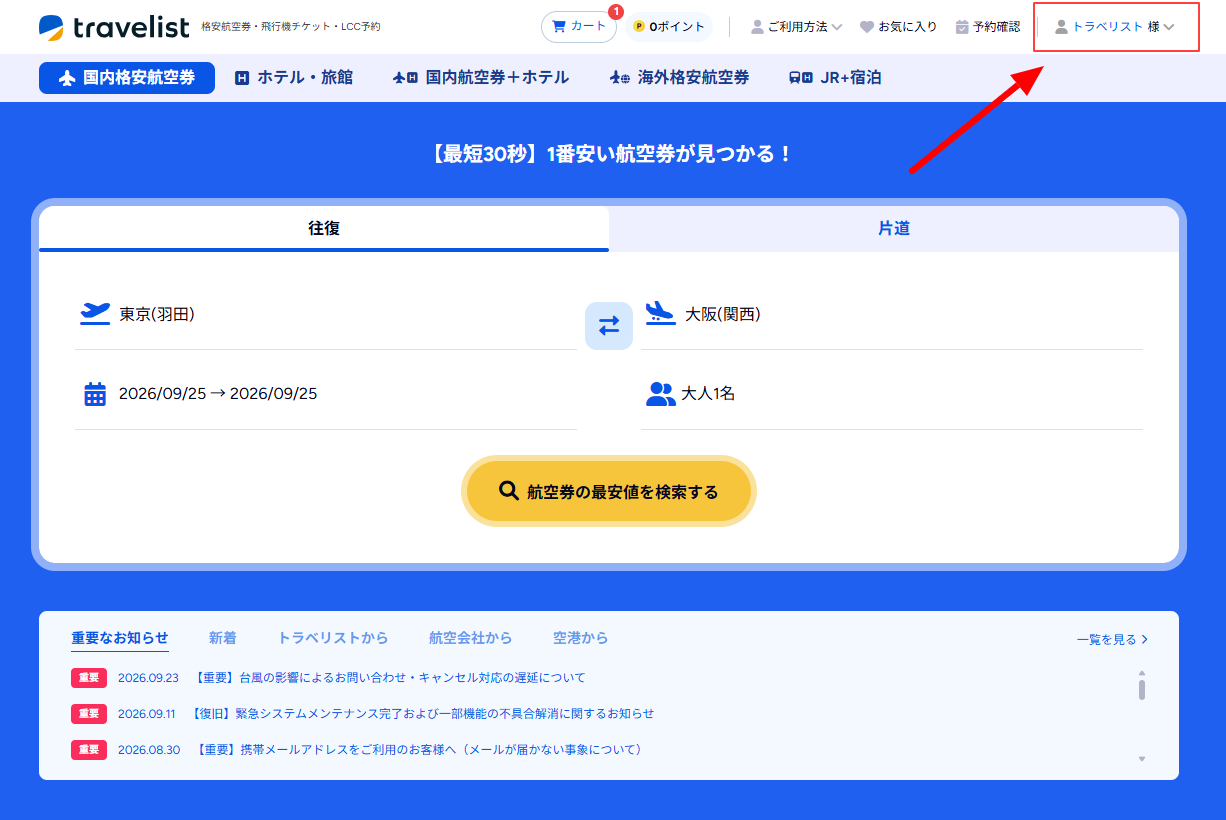Select 重要なお知らせ news tab
This screenshot has height=820, width=1226.
coord(120,638)
